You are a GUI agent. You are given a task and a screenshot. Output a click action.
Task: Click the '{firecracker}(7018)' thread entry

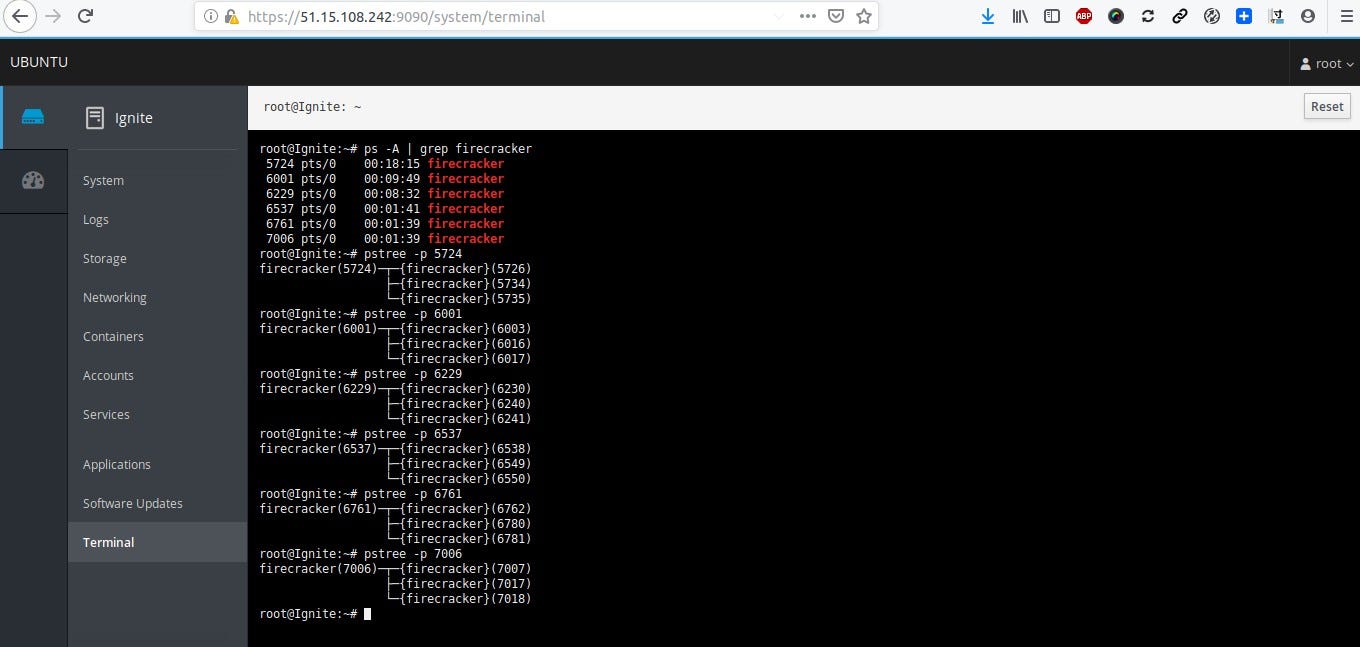[x=466, y=599]
